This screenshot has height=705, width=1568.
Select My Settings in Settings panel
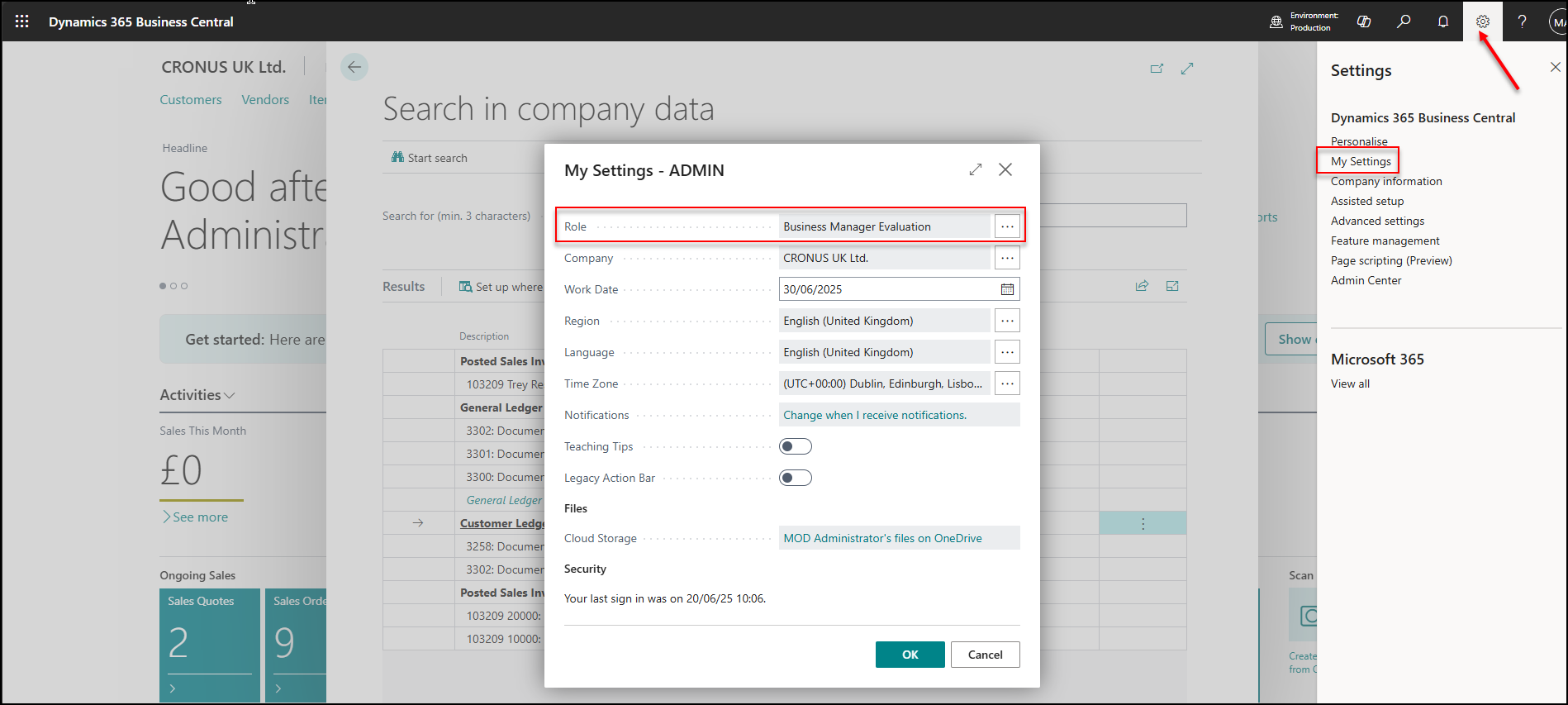click(1361, 161)
